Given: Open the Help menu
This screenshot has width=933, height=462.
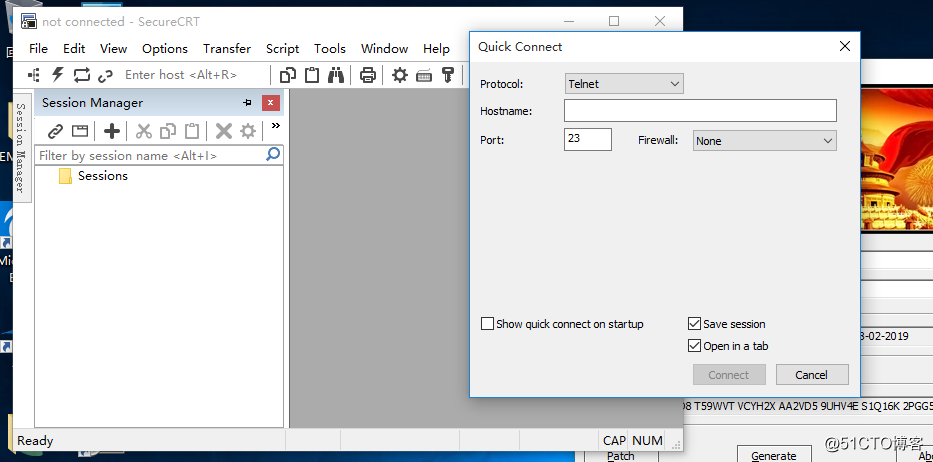Looking at the screenshot, I should click(436, 49).
